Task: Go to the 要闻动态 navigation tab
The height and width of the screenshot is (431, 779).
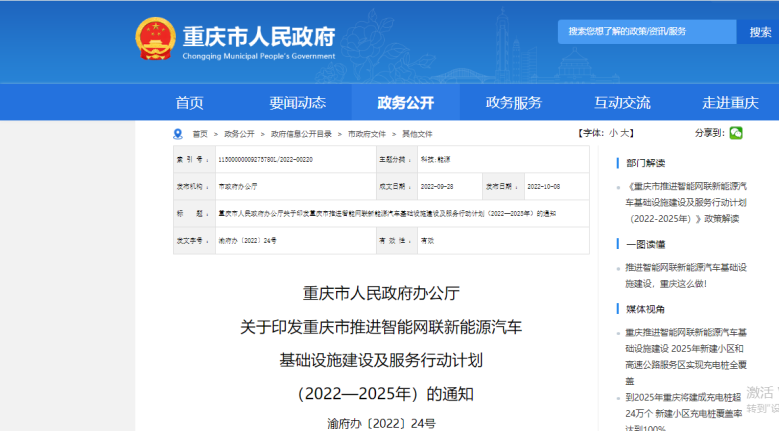Action: [297, 102]
